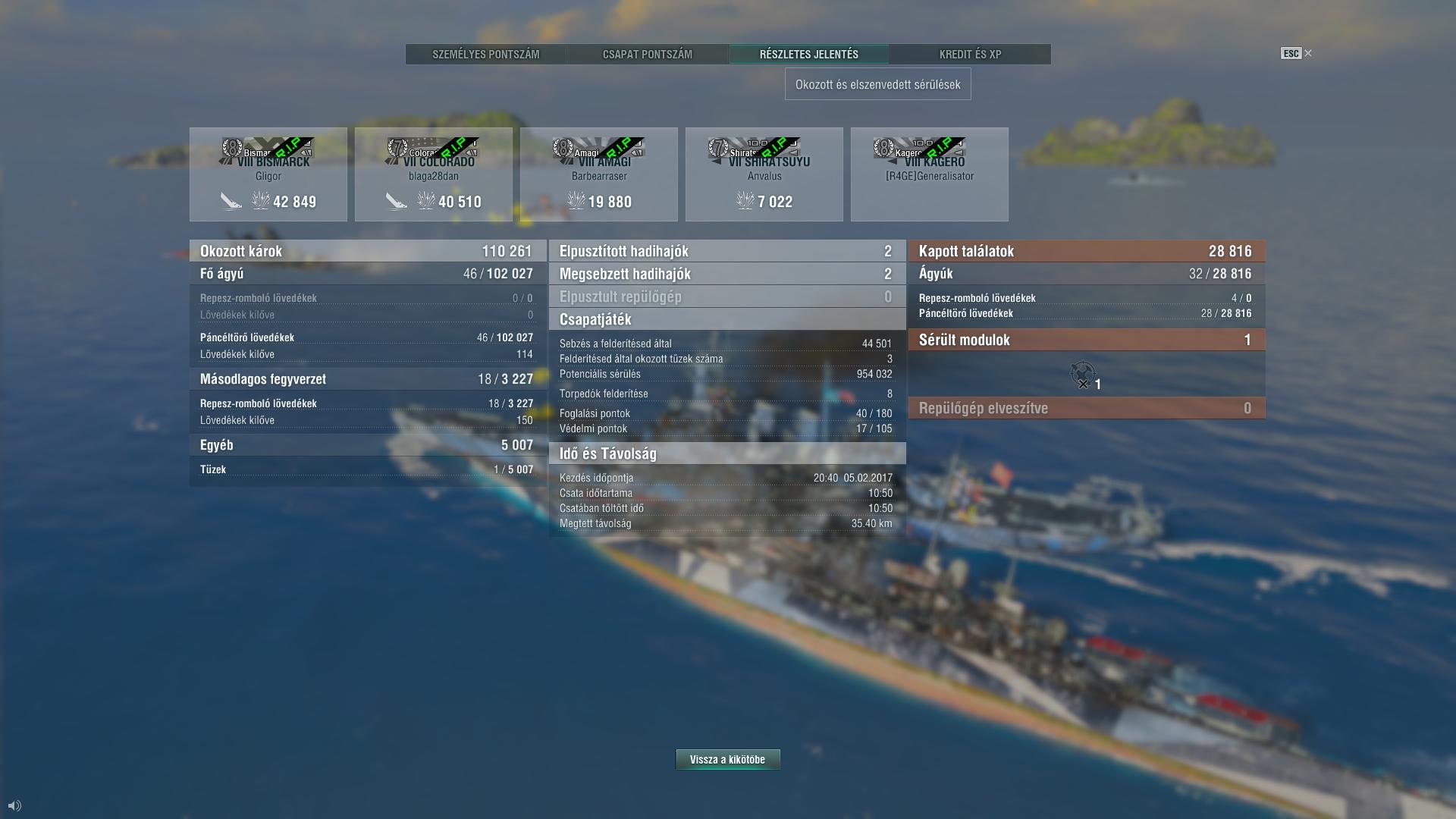This screenshot has width=1456, height=819.
Task: Click the sinking ship icon on Bismarck card
Action: coord(231,201)
